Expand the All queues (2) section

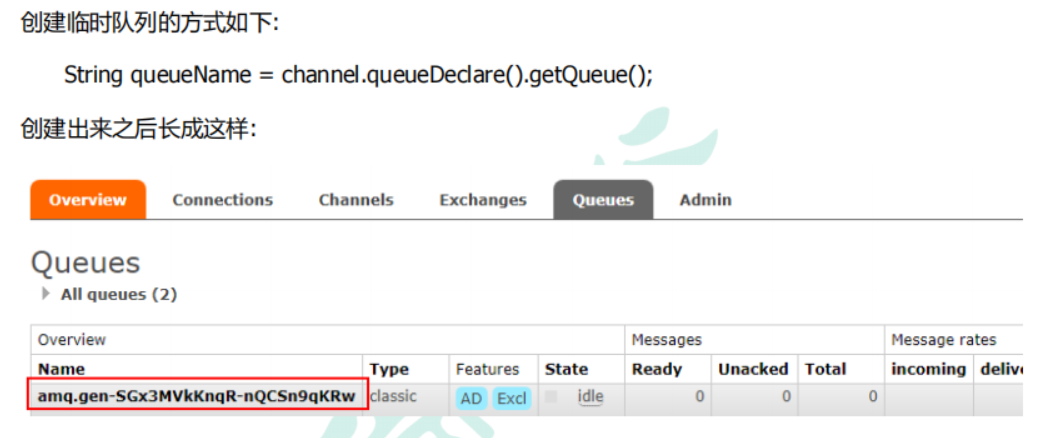click(x=110, y=294)
